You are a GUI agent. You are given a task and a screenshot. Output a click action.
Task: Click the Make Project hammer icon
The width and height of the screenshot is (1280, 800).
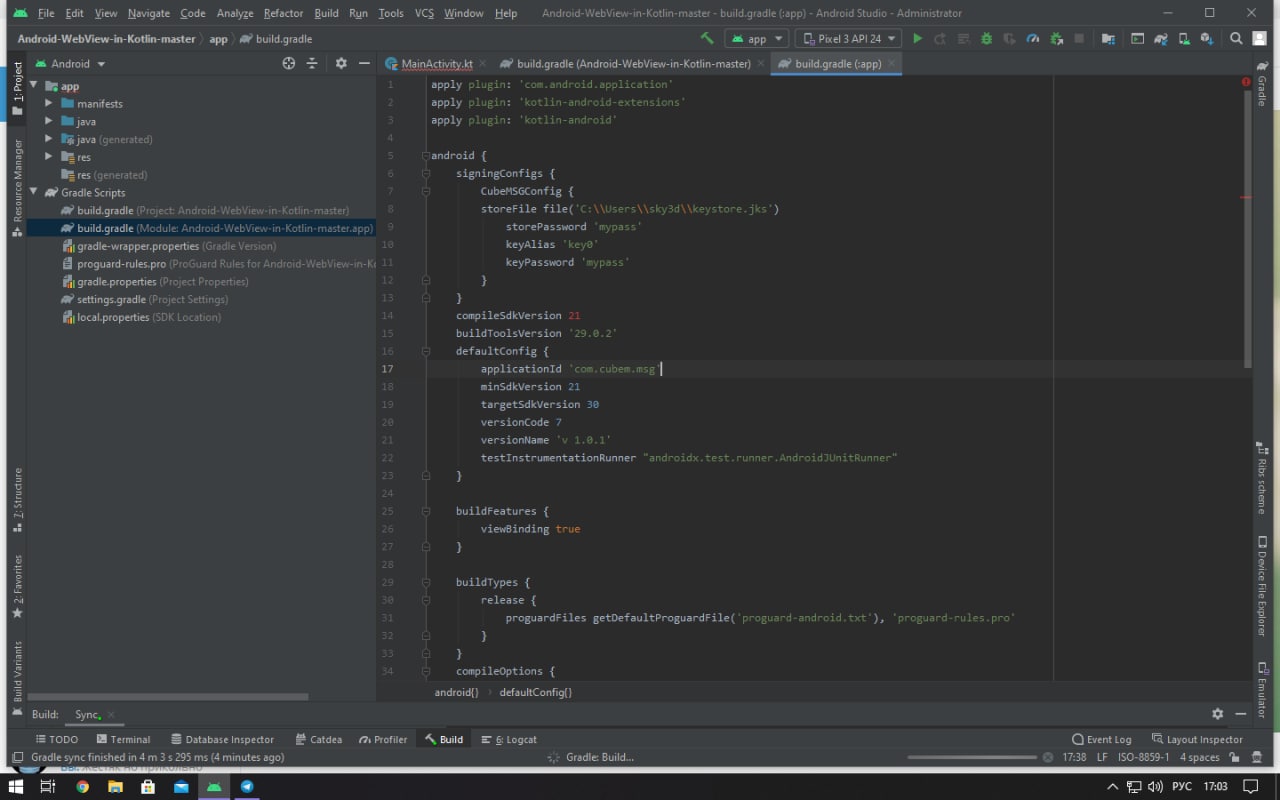coord(708,39)
